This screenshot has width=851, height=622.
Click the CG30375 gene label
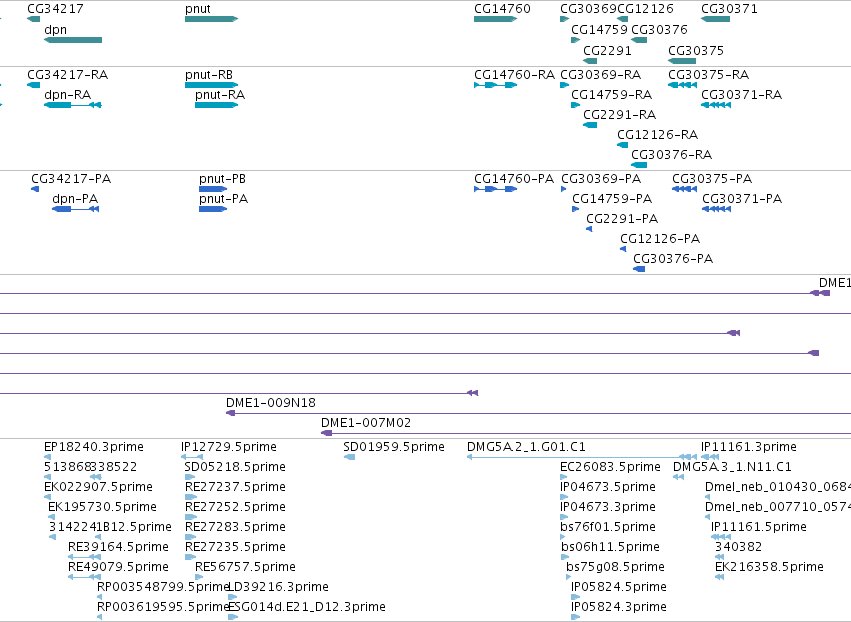point(696,50)
